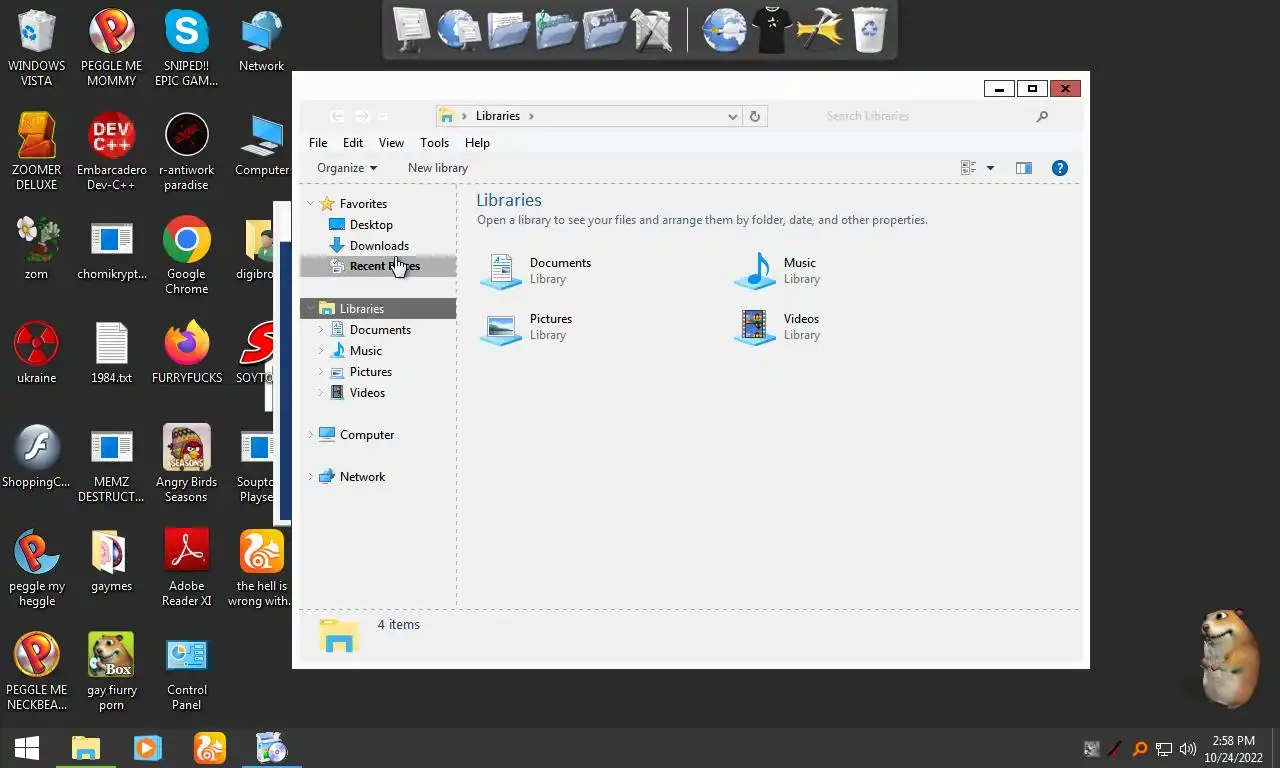
Task: Select Downloads under Favorites
Action: [379, 246]
